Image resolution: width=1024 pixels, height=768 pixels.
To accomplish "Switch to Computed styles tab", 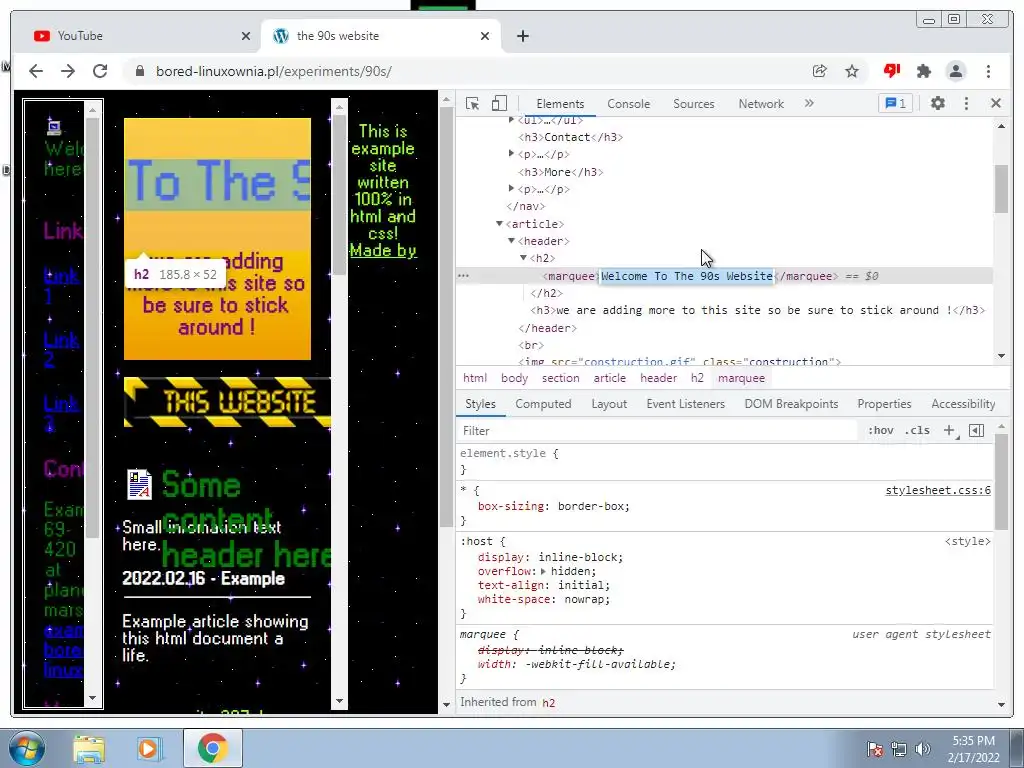I will (543, 404).
